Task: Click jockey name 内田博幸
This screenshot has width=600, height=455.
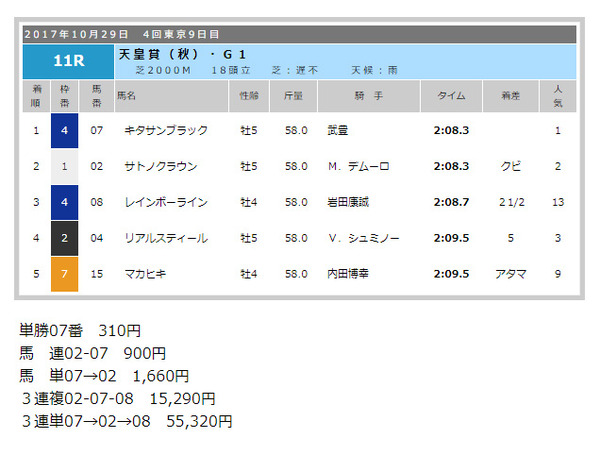Action: [348, 274]
